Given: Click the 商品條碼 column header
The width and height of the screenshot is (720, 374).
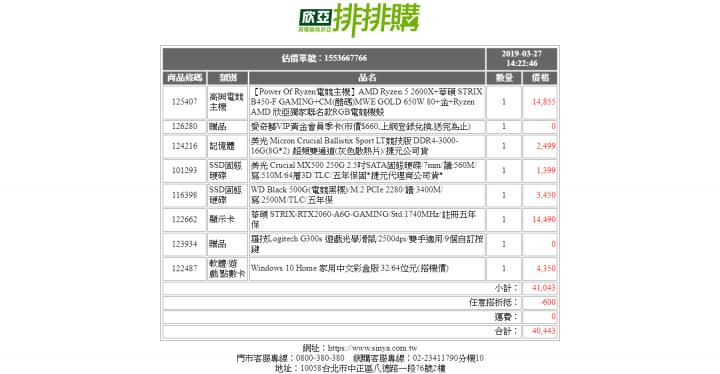Looking at the screenshot, I should click(185, 78).
